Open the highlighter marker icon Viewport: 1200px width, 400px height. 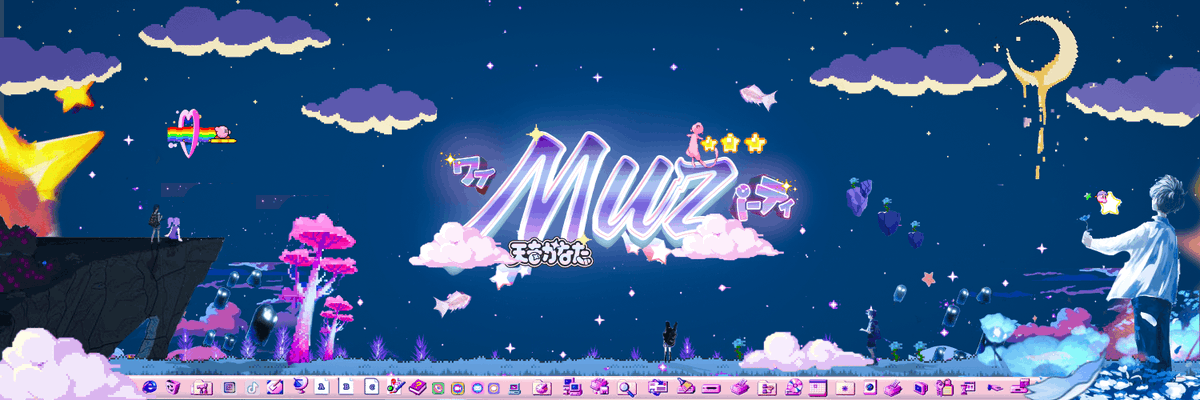(686, 386)
